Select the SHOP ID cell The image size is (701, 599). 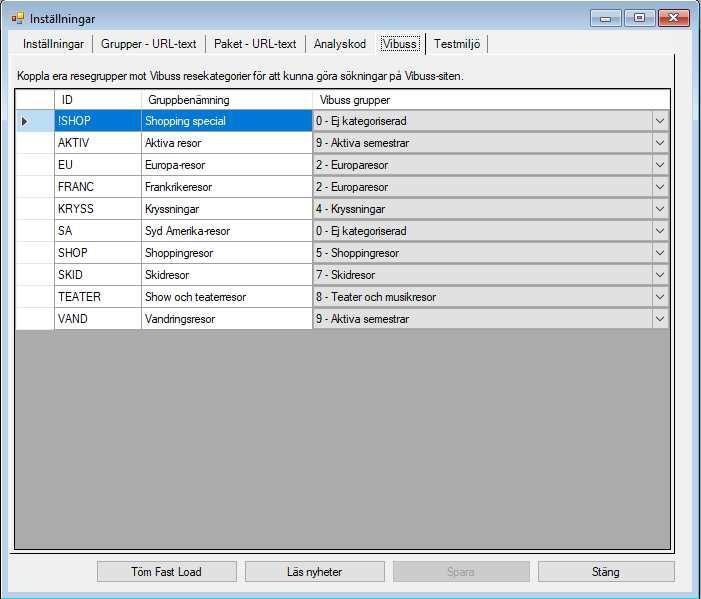(x=98, y=253)
